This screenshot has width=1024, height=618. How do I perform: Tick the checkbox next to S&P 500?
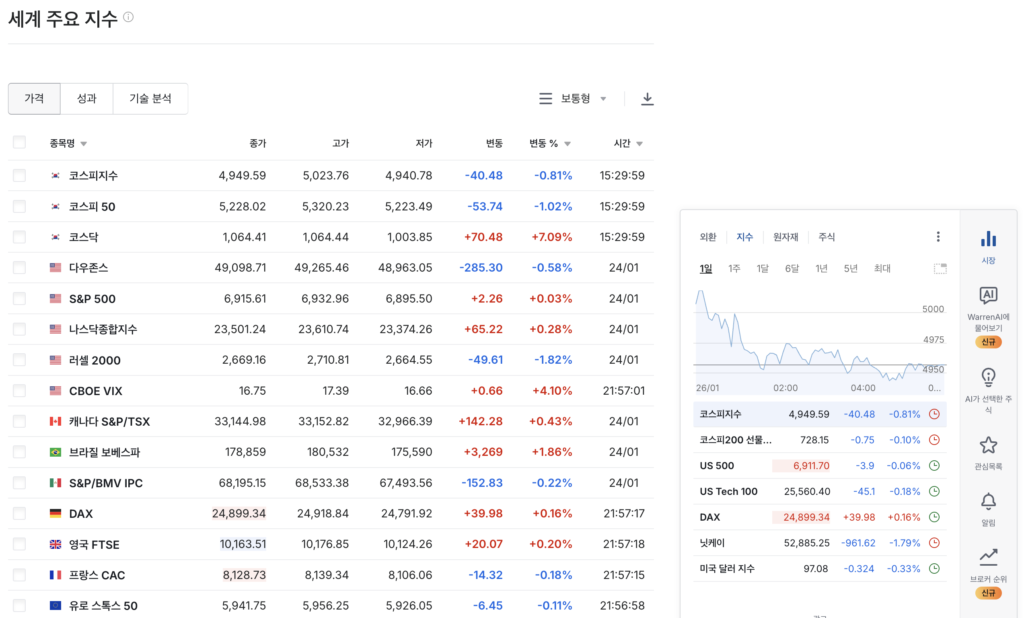pyautogui.click(x=19, y=298)
